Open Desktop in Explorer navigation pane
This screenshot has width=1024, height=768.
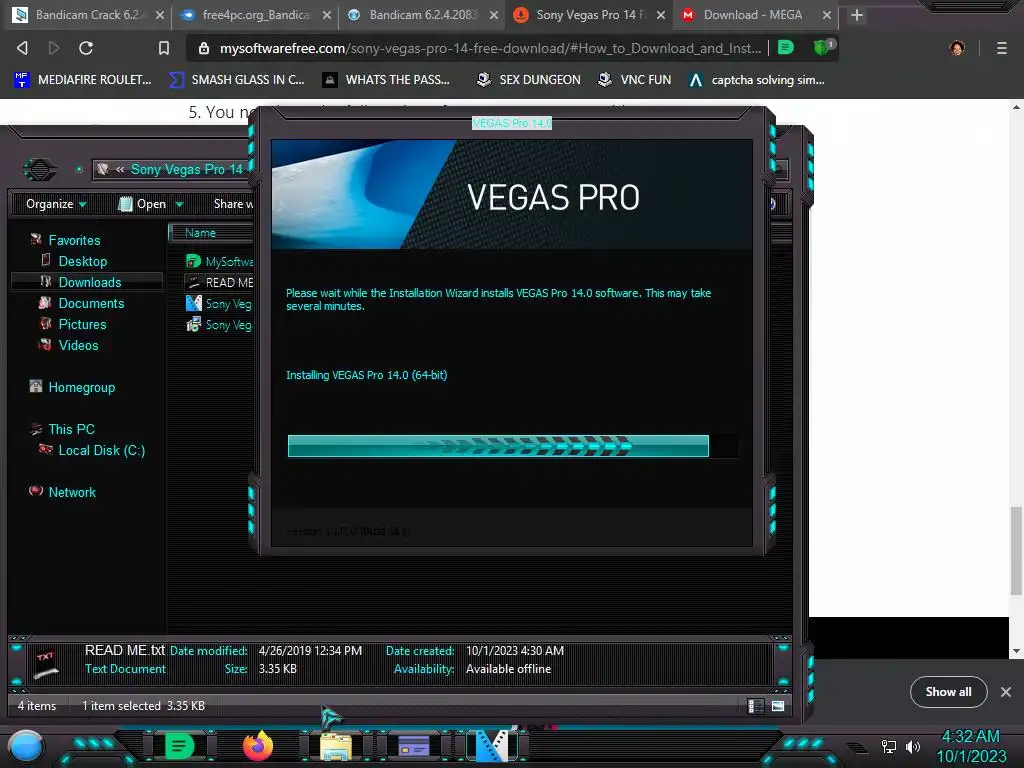click(x=82, y=261)
